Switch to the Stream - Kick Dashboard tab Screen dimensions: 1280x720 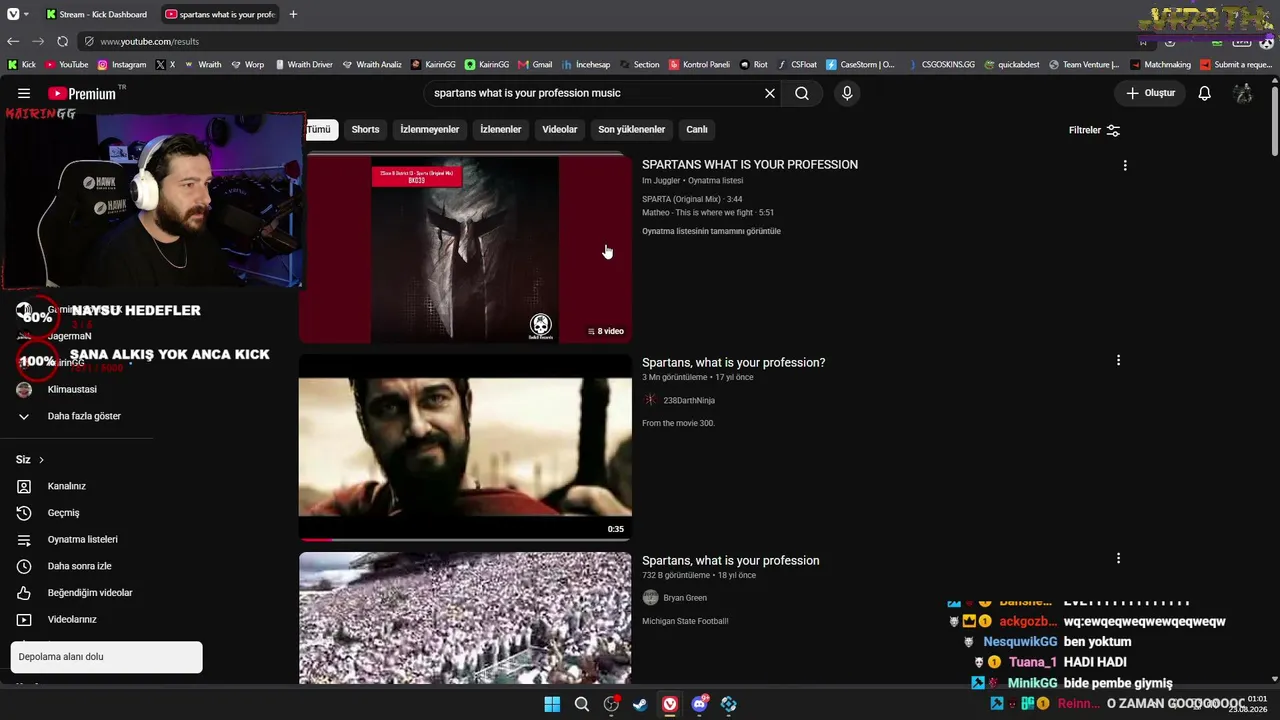tap(98, 14)
